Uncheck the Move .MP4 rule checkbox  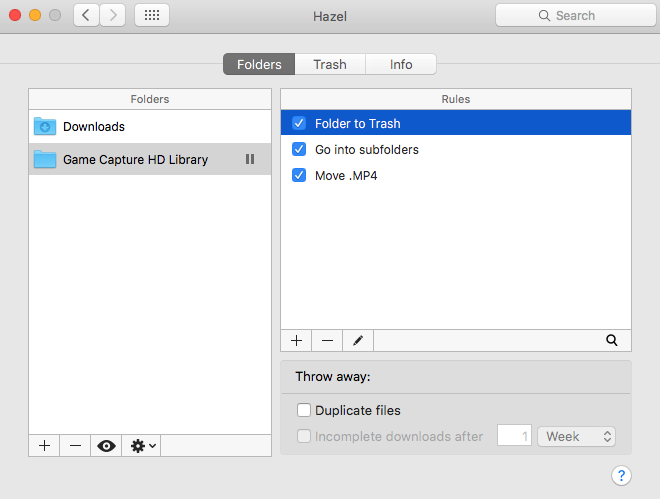[299, 175]
